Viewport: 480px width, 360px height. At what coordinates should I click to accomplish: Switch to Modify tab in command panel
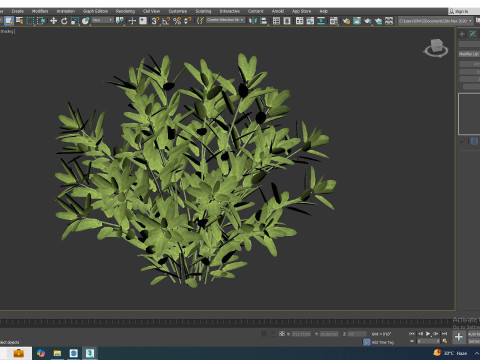pos(473,34)
